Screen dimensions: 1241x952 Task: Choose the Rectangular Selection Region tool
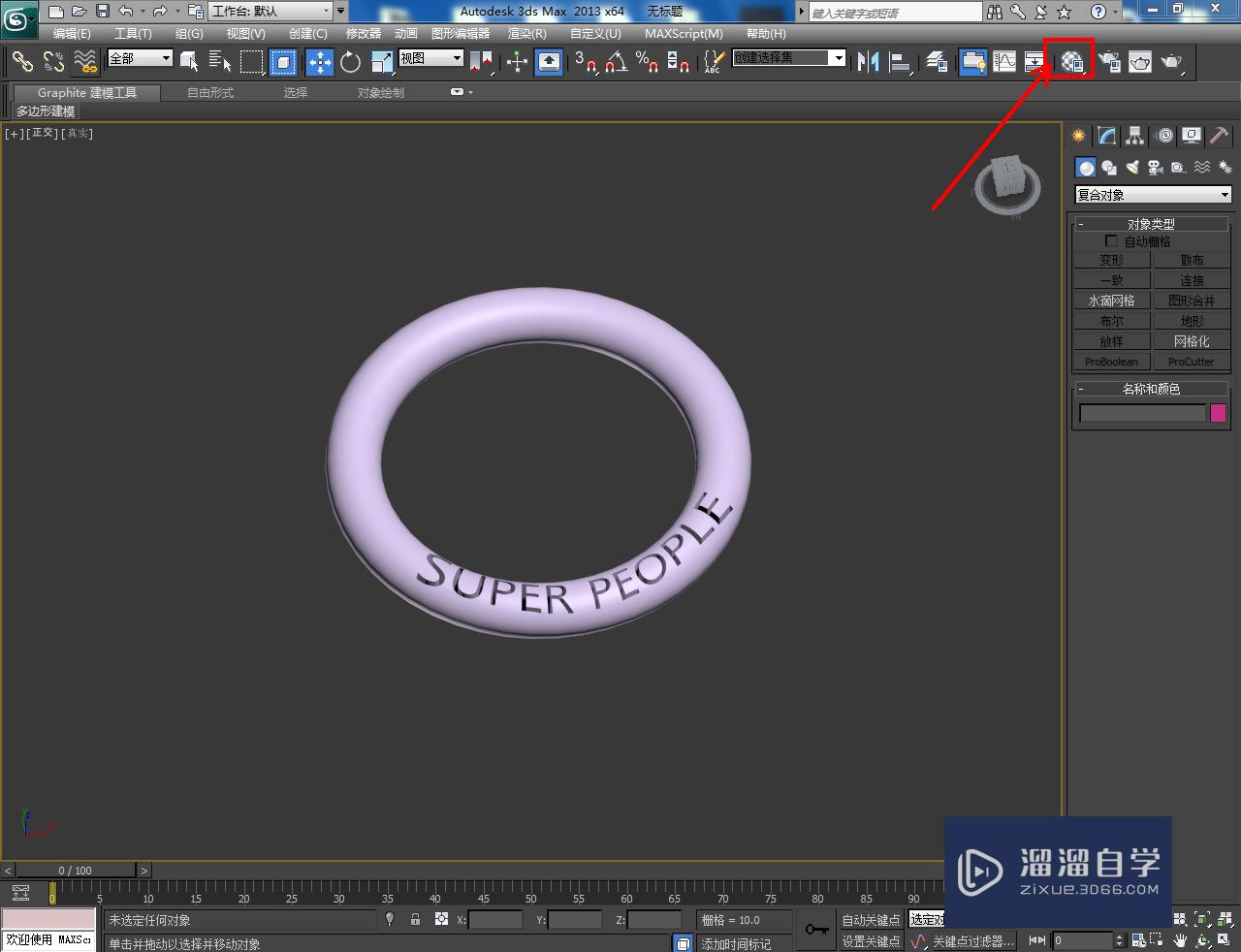(251, 61)
